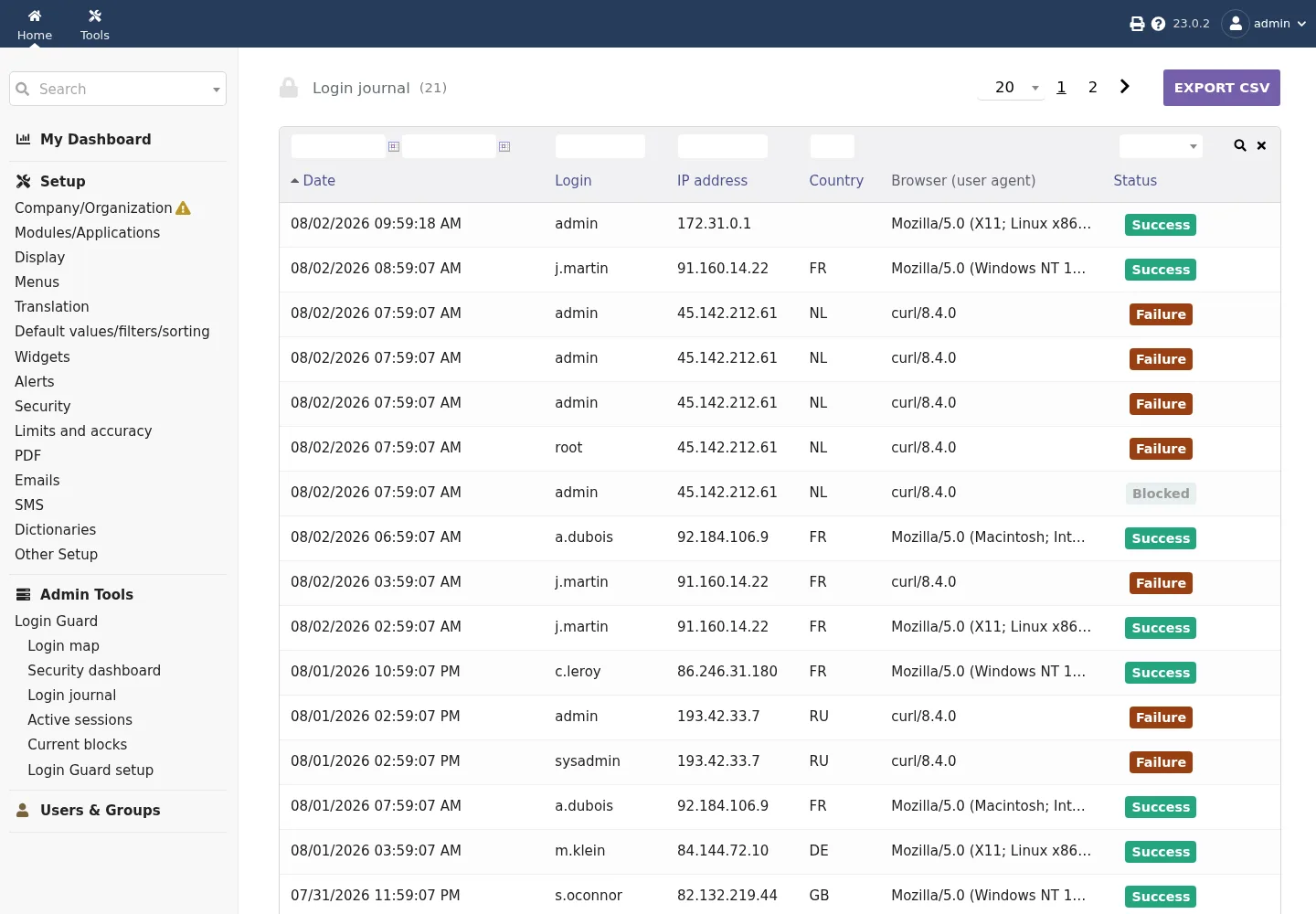Open Current blocks menu entry

pos(78,745)
